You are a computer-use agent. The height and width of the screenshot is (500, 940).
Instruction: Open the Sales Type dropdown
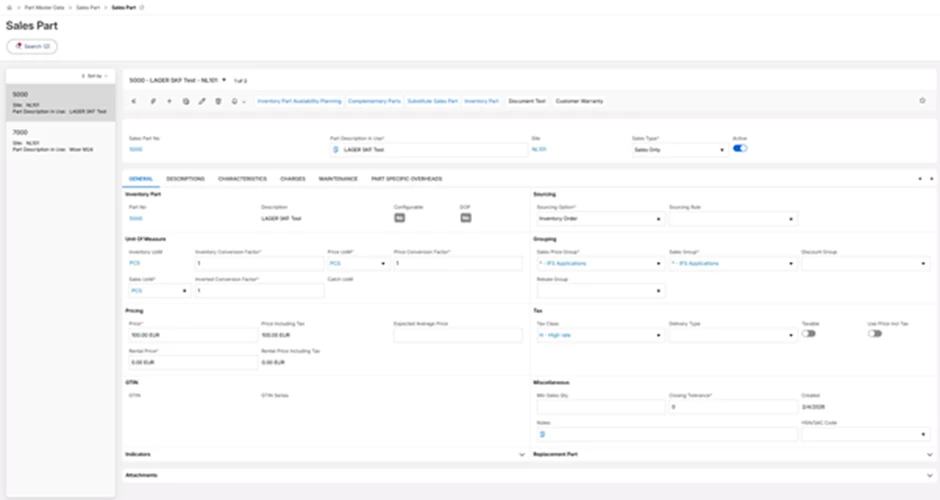(680, 150)
